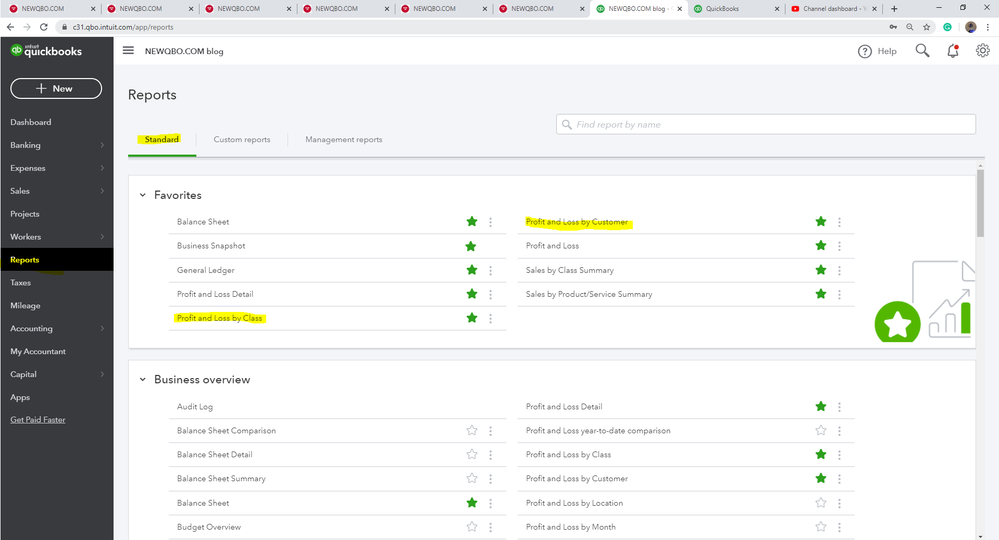The height and width of the screenshot is (540, 999).
Task: Open the notifications bell icon
Action: [x=953, y=51]
